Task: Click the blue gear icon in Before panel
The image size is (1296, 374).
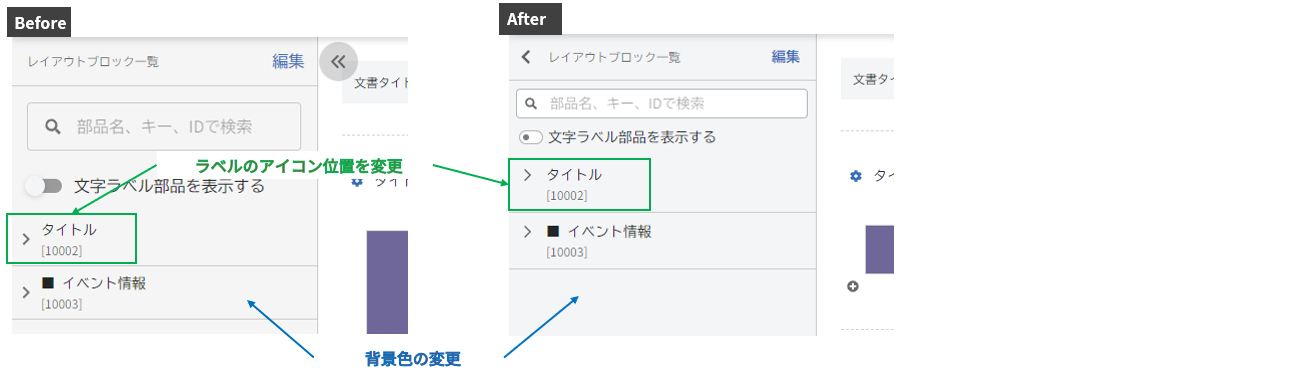Action: (x=357, y=183)
